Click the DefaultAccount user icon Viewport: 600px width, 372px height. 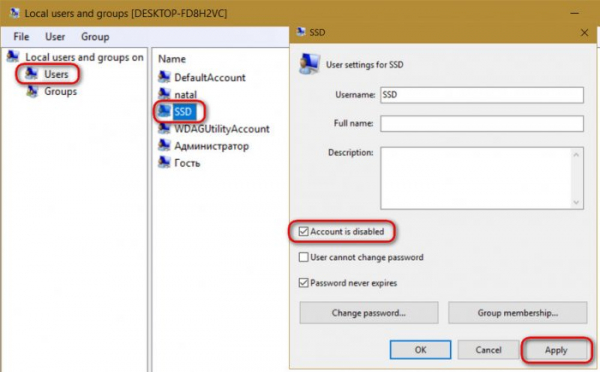pyautogui.click(x=164, y=77)
